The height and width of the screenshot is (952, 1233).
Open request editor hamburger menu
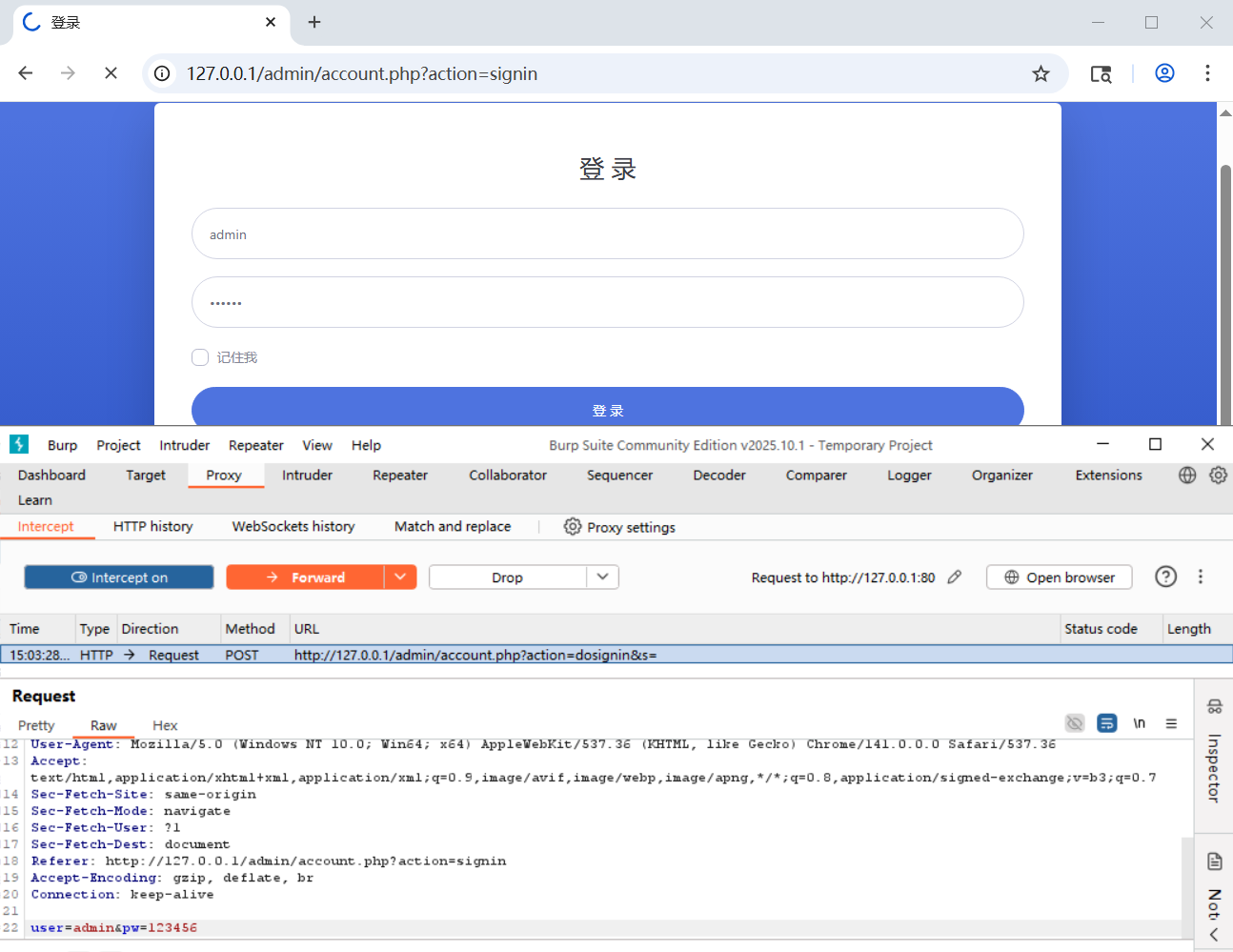click(x=1171, y=723)
